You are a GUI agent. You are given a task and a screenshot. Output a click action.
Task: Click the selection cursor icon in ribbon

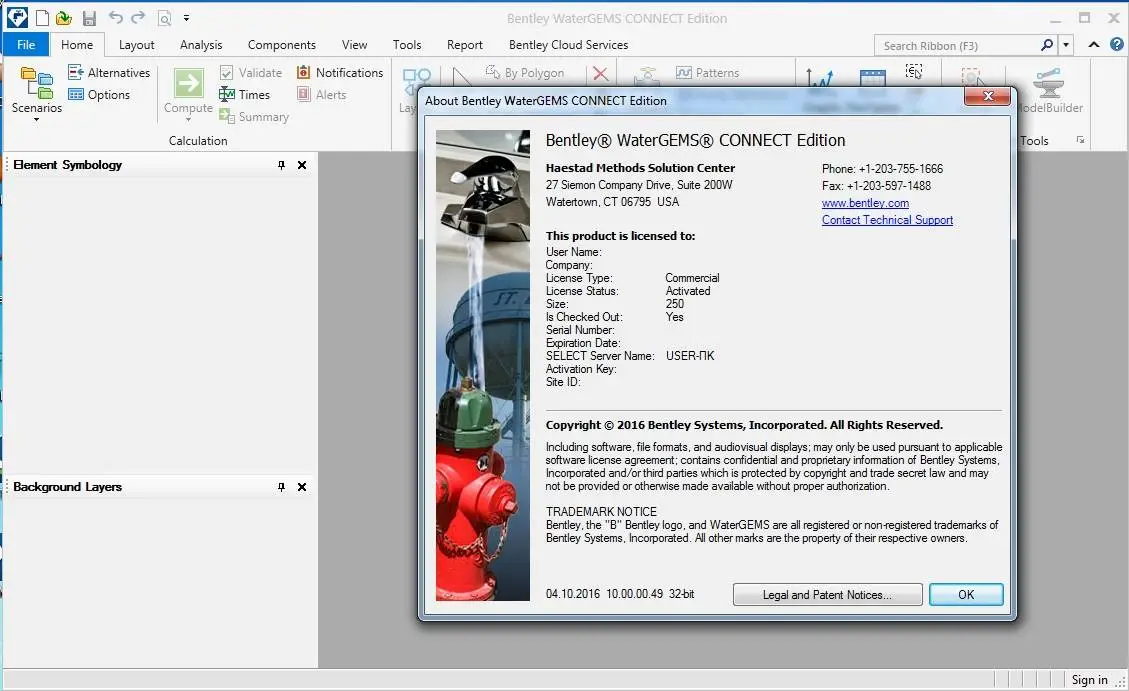point(914,71)
